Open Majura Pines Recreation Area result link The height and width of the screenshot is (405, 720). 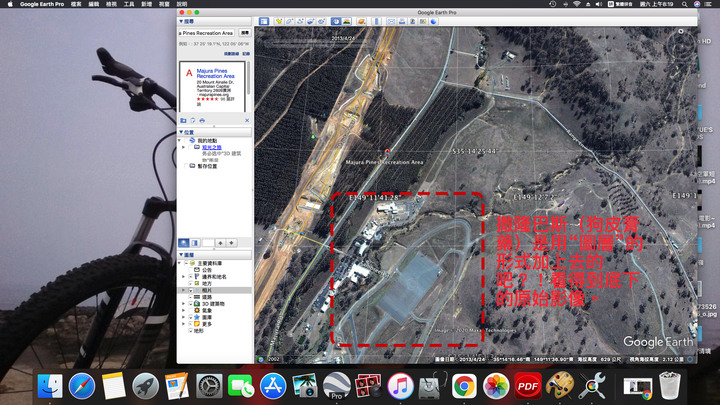click(215, 73)
